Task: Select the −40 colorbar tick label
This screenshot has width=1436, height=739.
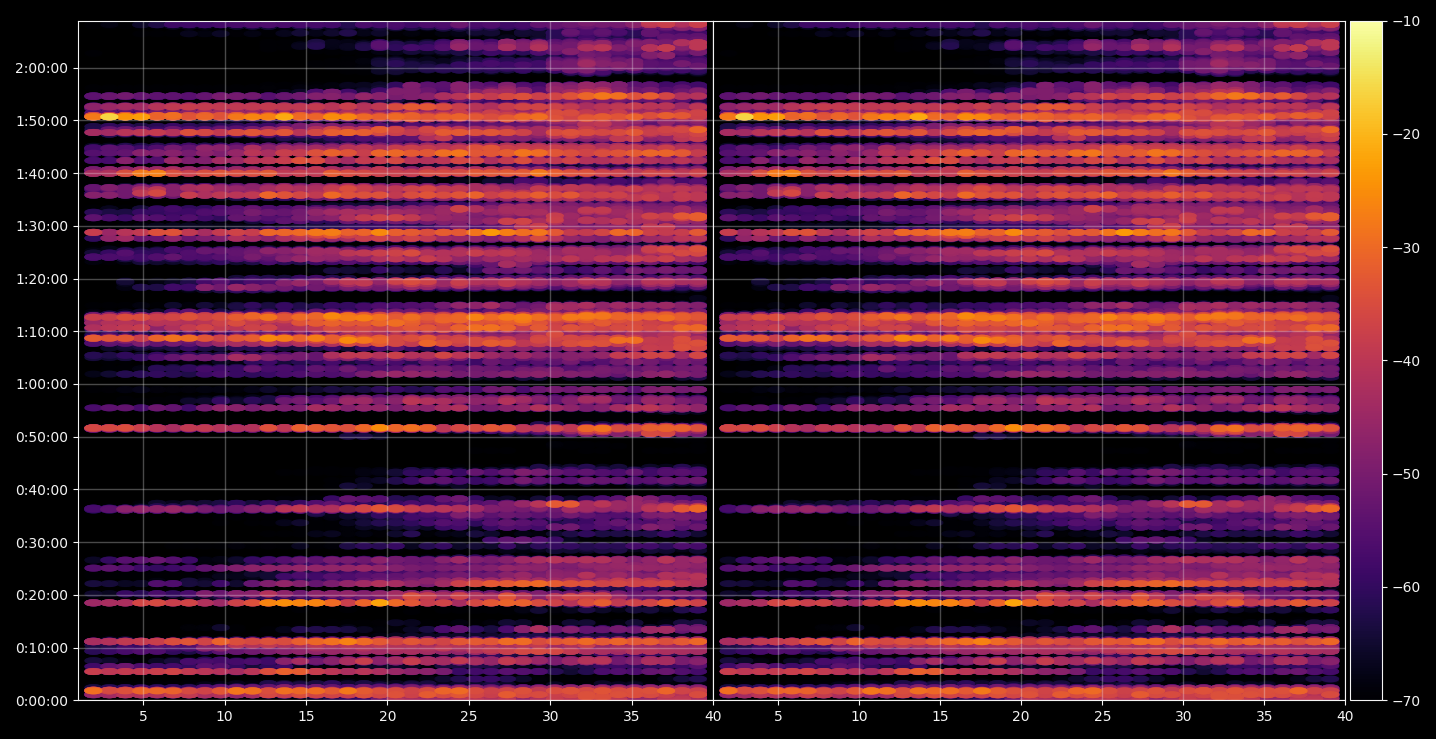Action: point(1405,361)
